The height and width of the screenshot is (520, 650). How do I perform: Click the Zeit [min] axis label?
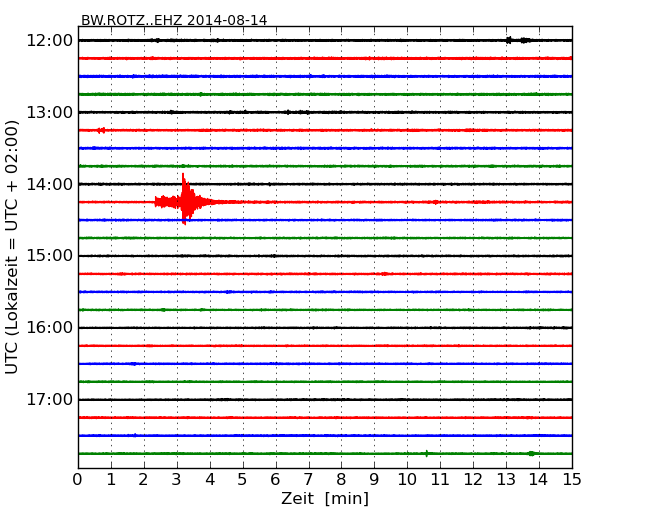click(x=325, y=498)
